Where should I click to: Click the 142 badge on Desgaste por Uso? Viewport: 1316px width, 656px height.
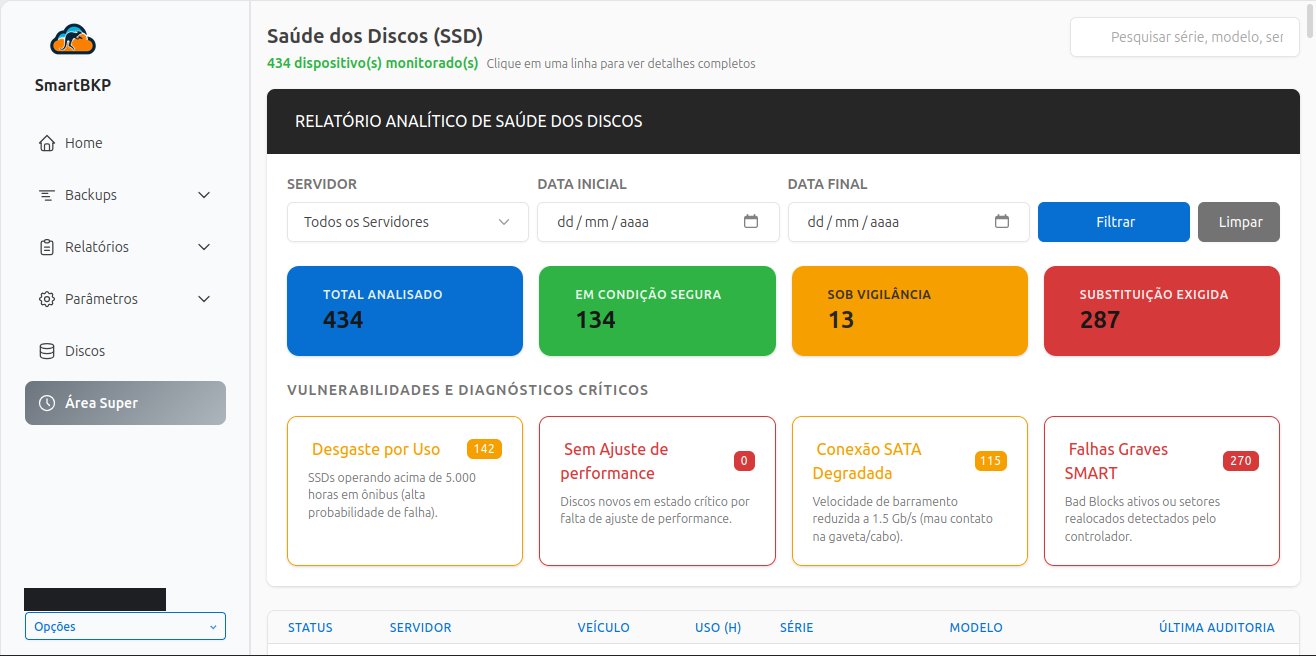click(484, 449)
